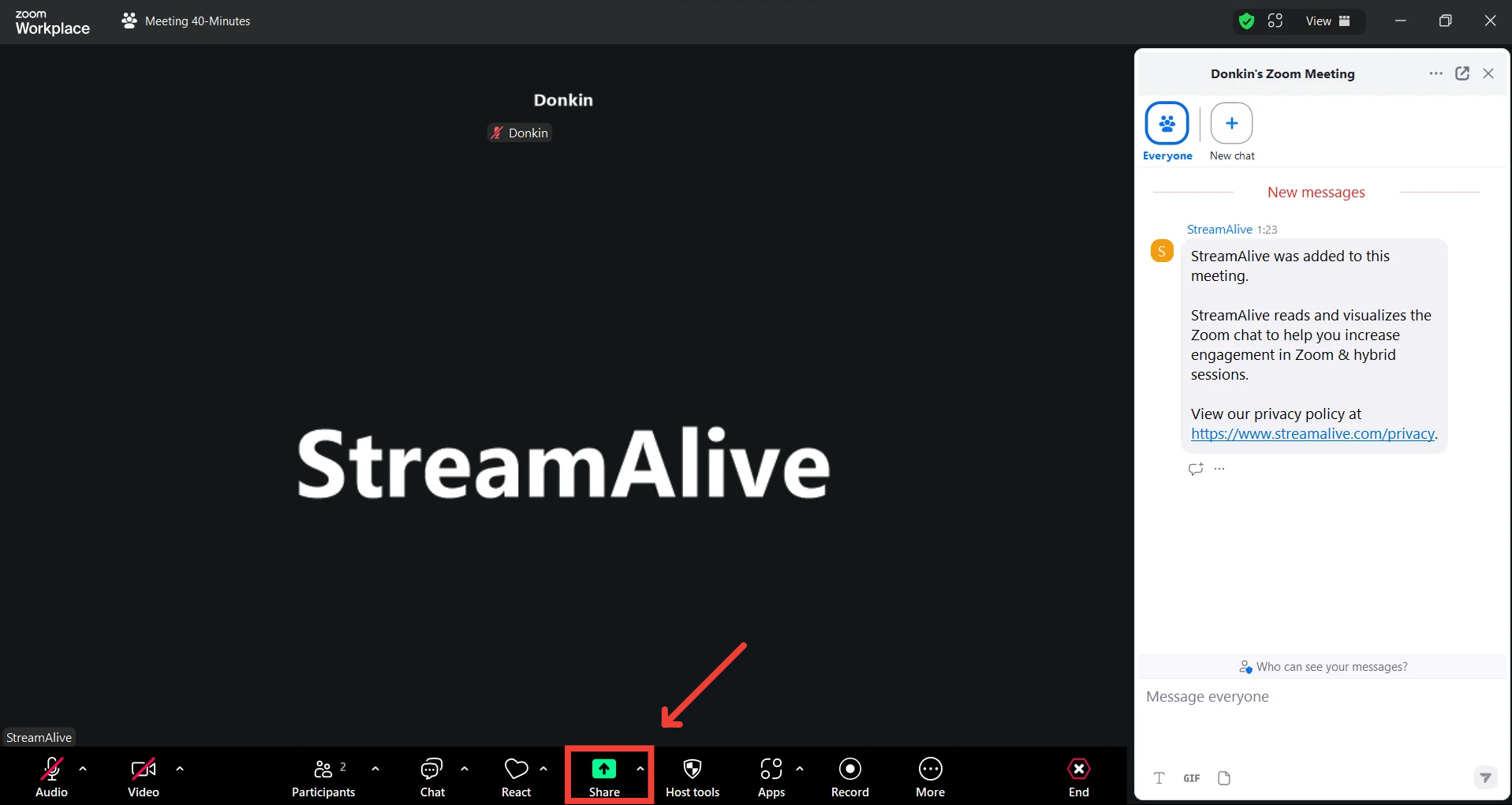
Task: Toggle text formatting in chat
Action: tap(1159, 778)
